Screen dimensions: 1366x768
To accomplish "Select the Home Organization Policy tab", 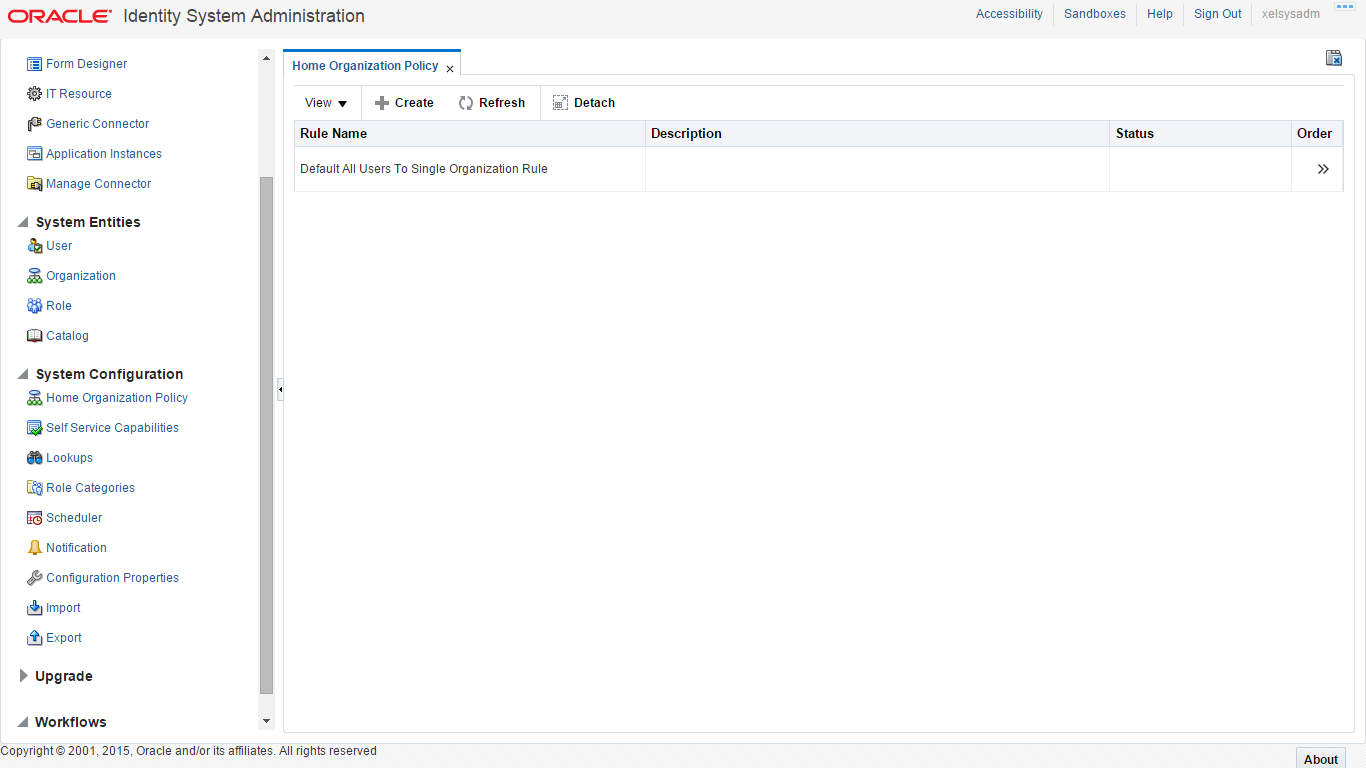I will coord(365,65).
